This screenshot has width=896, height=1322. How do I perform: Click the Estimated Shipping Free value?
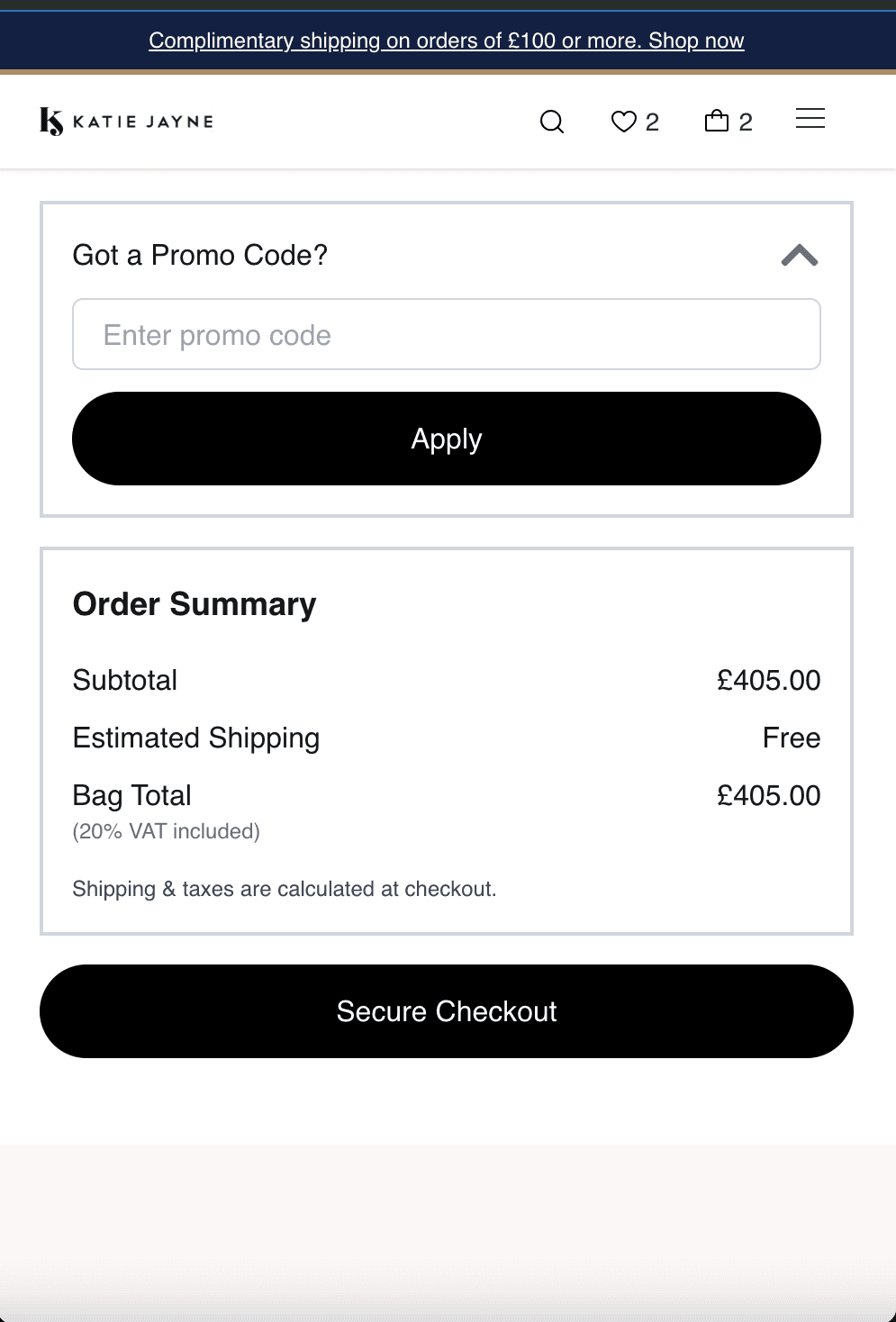pyautogui.click(x=792, y=738)
